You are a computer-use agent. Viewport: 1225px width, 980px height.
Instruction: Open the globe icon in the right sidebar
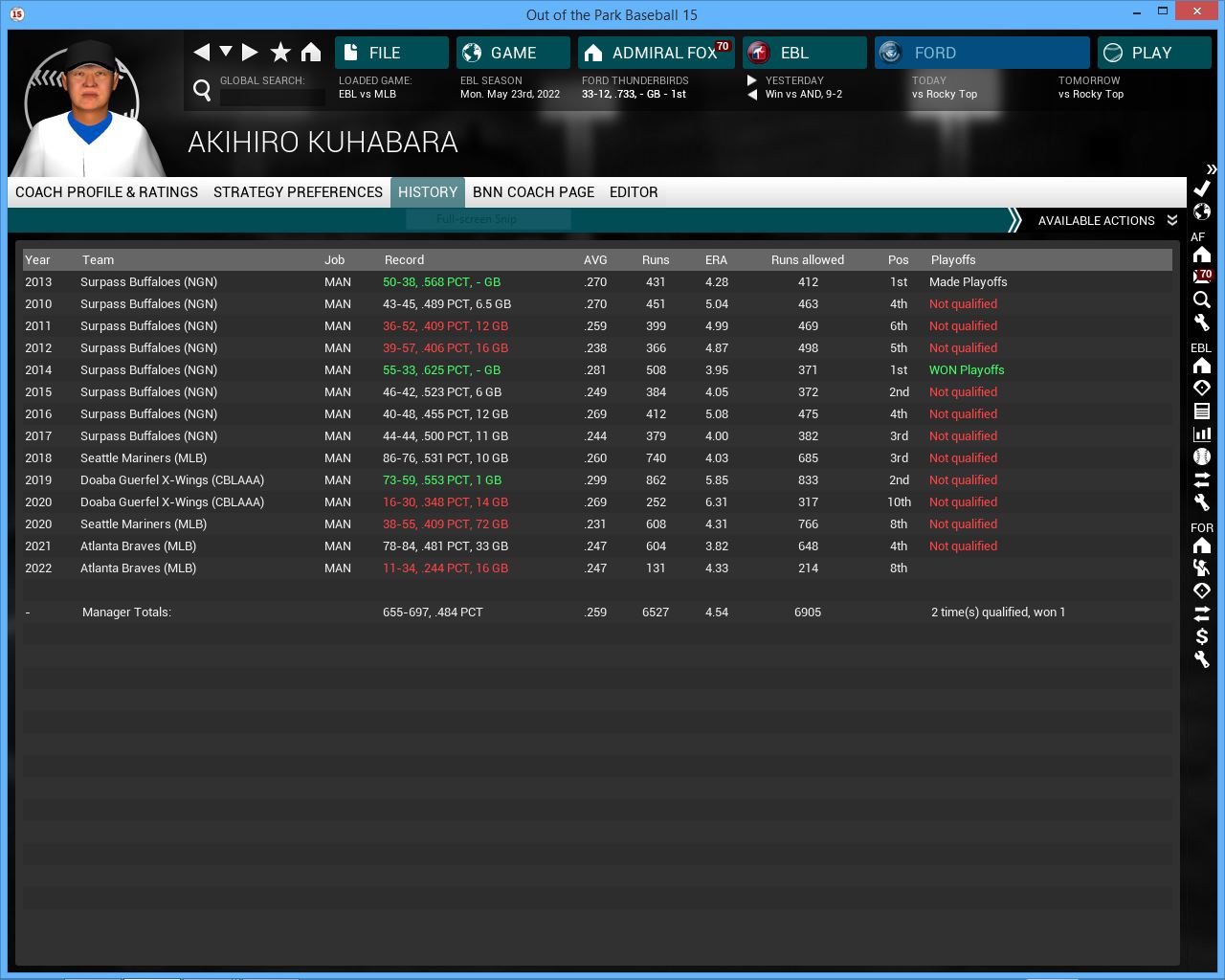click(1202, 212)
